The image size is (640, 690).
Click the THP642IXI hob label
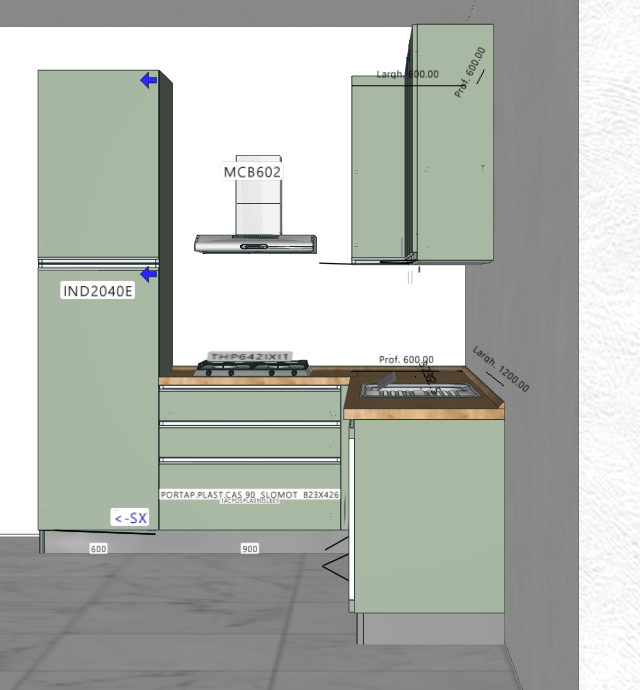click(x=250, y=357)
